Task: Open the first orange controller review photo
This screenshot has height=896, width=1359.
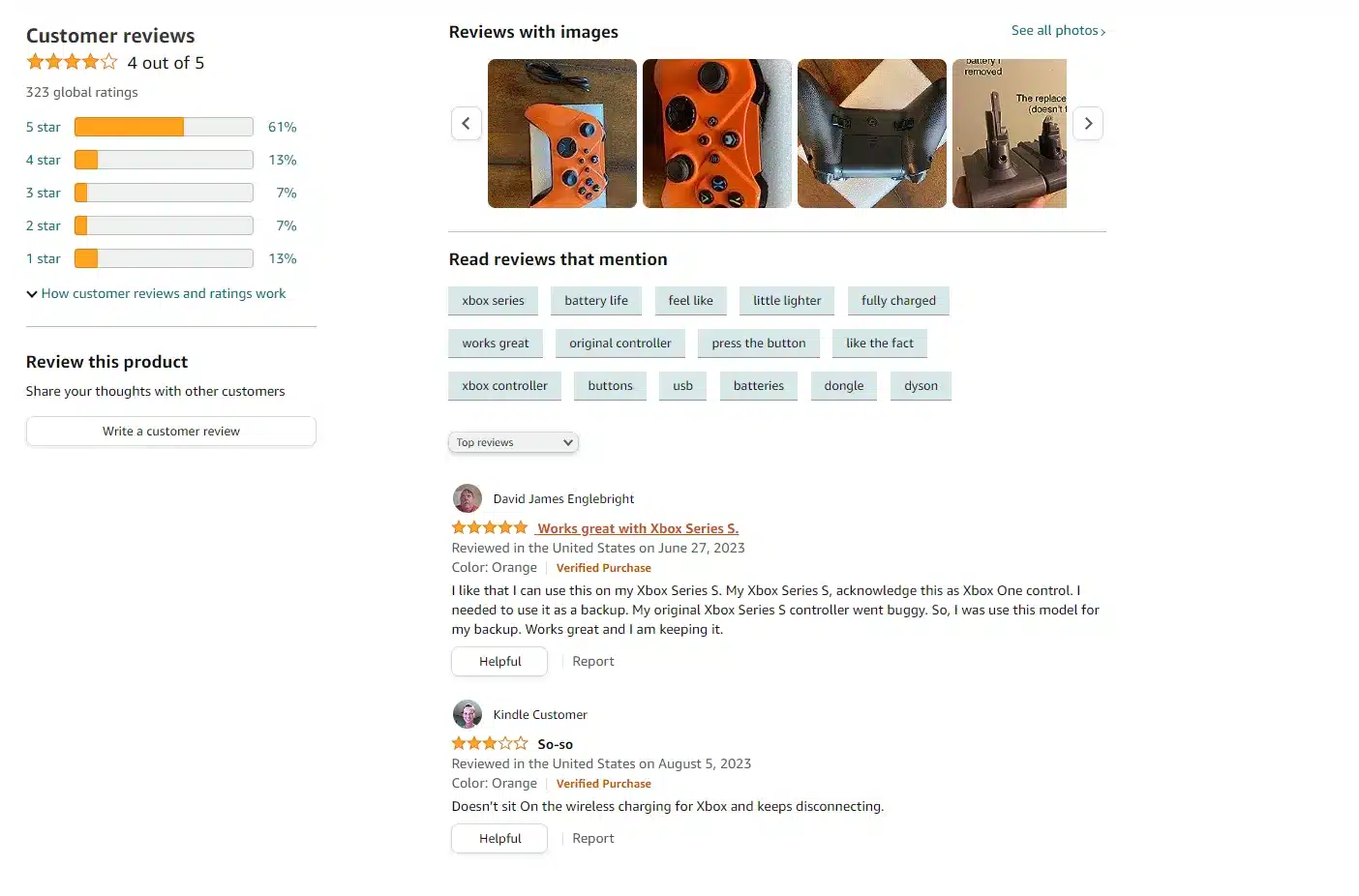Action: point(562,134)
